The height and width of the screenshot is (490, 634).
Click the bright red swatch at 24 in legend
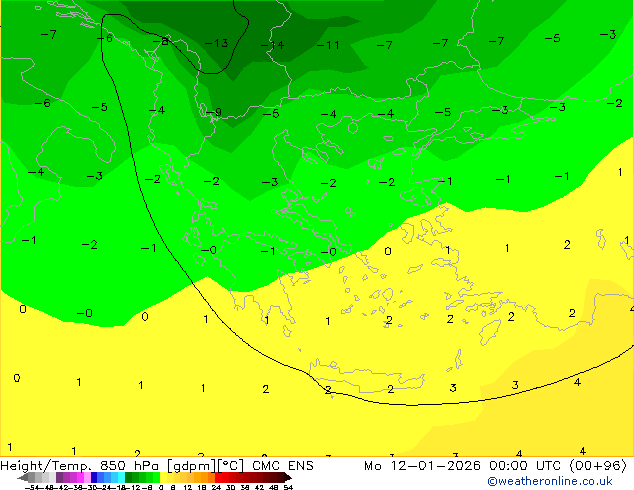click(218, 477)
